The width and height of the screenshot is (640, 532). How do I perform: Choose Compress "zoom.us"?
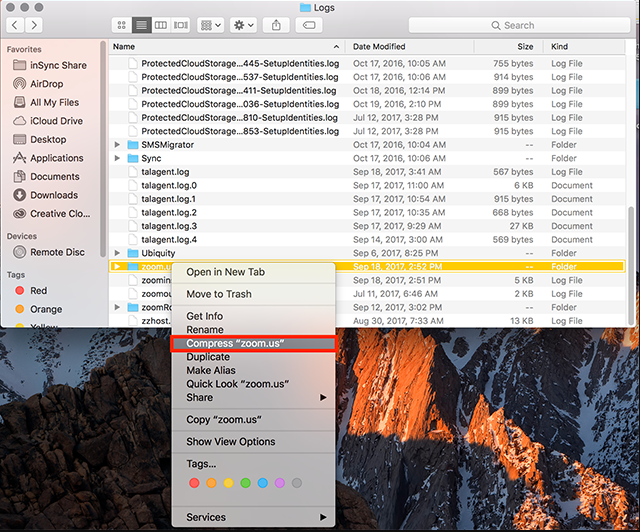click(x=253, y=343)
